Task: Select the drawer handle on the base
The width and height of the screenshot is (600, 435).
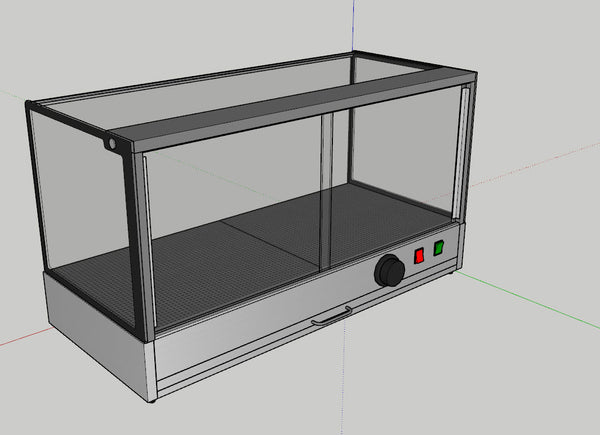Action: 331,317
